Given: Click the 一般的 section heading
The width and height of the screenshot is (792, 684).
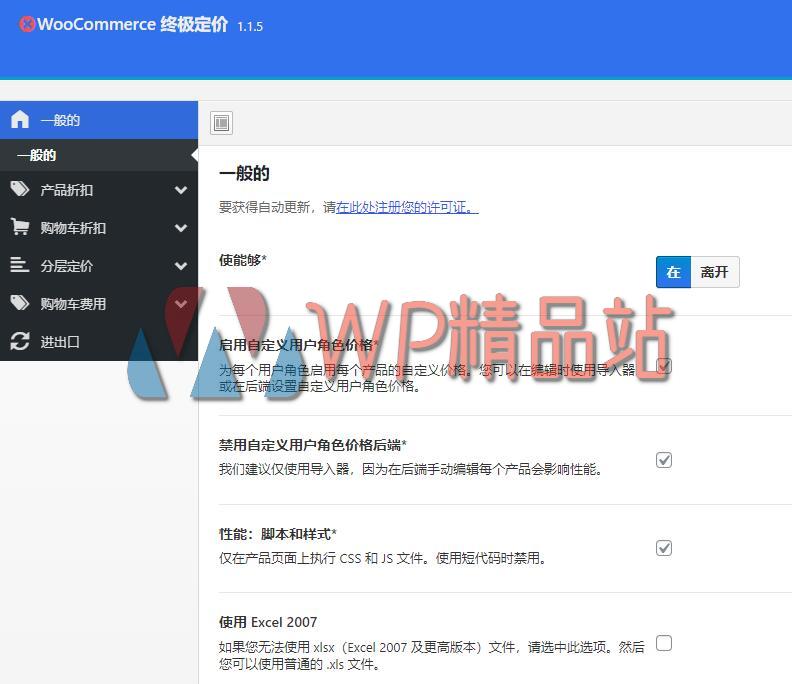Looking at the screenshot, I should point(244,173).
